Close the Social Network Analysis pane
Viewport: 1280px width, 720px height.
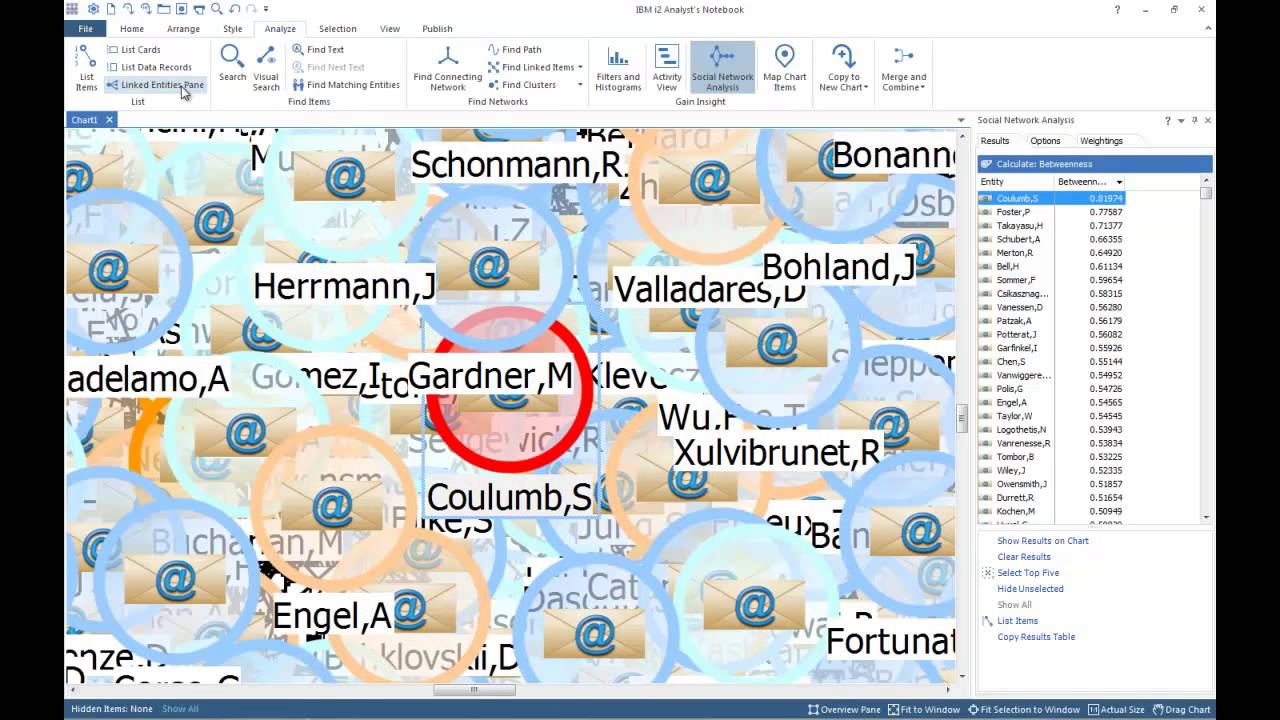[1207, 120]
